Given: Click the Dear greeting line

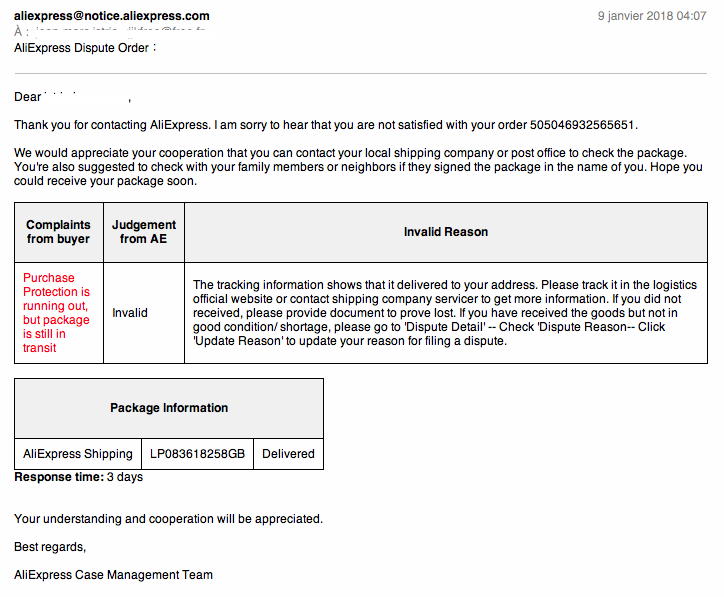Looking at the screenshot, I should coord(72,97).
